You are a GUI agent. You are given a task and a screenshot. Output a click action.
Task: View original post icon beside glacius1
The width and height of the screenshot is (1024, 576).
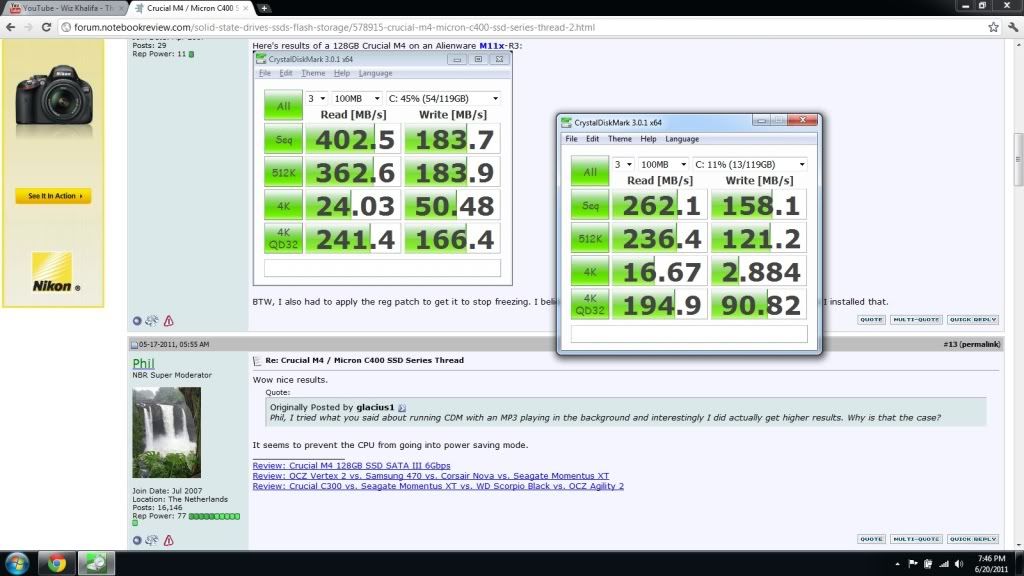pos(402,408)
